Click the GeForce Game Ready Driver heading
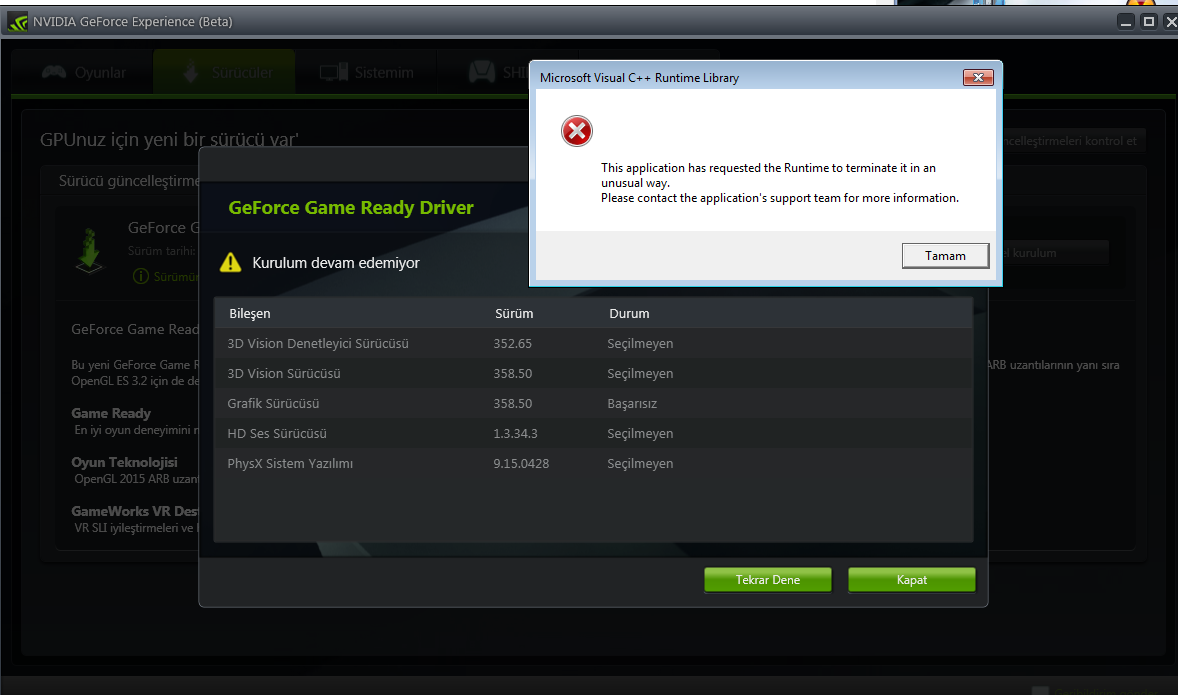The width and height of the screenshot is (1178, 695). coord(351,207)
